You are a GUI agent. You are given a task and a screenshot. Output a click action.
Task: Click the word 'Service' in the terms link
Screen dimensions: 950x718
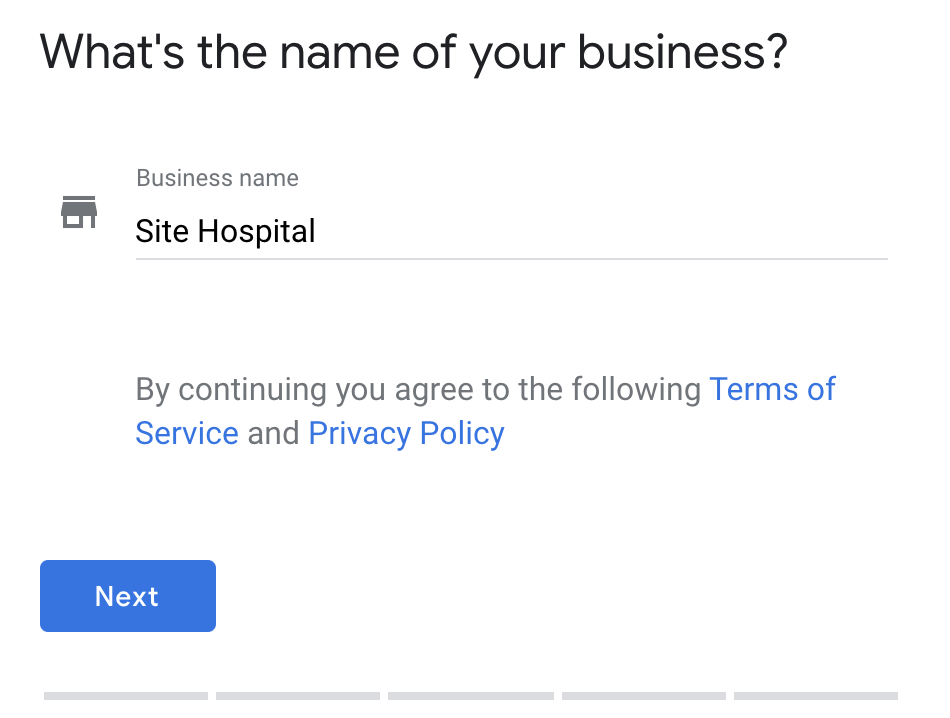tap(187, 434)
